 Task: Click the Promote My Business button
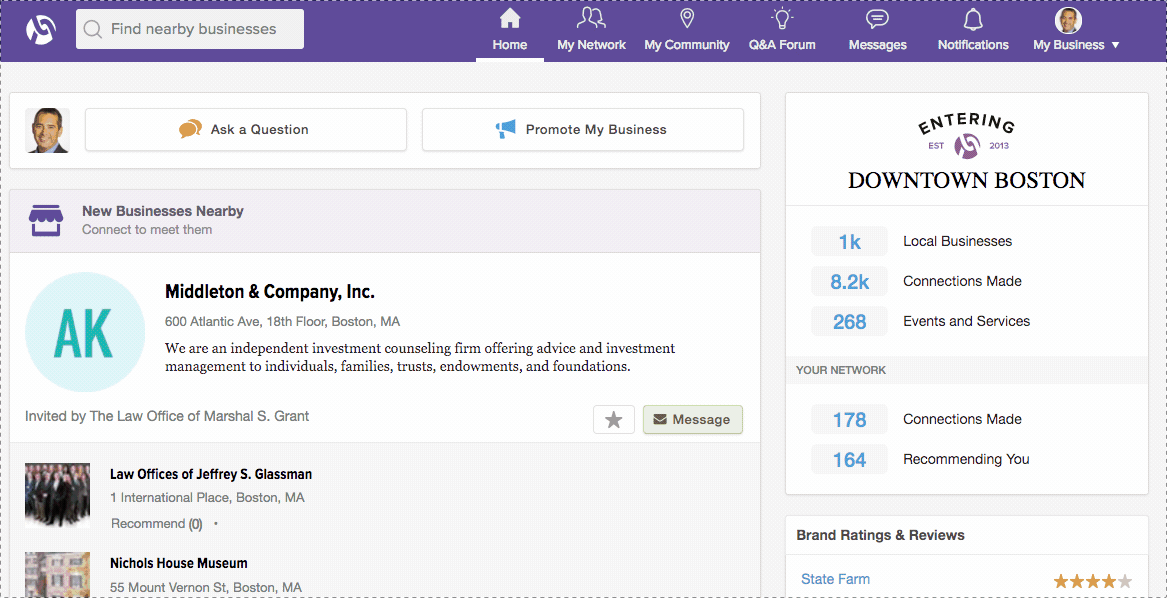point(583,130)
